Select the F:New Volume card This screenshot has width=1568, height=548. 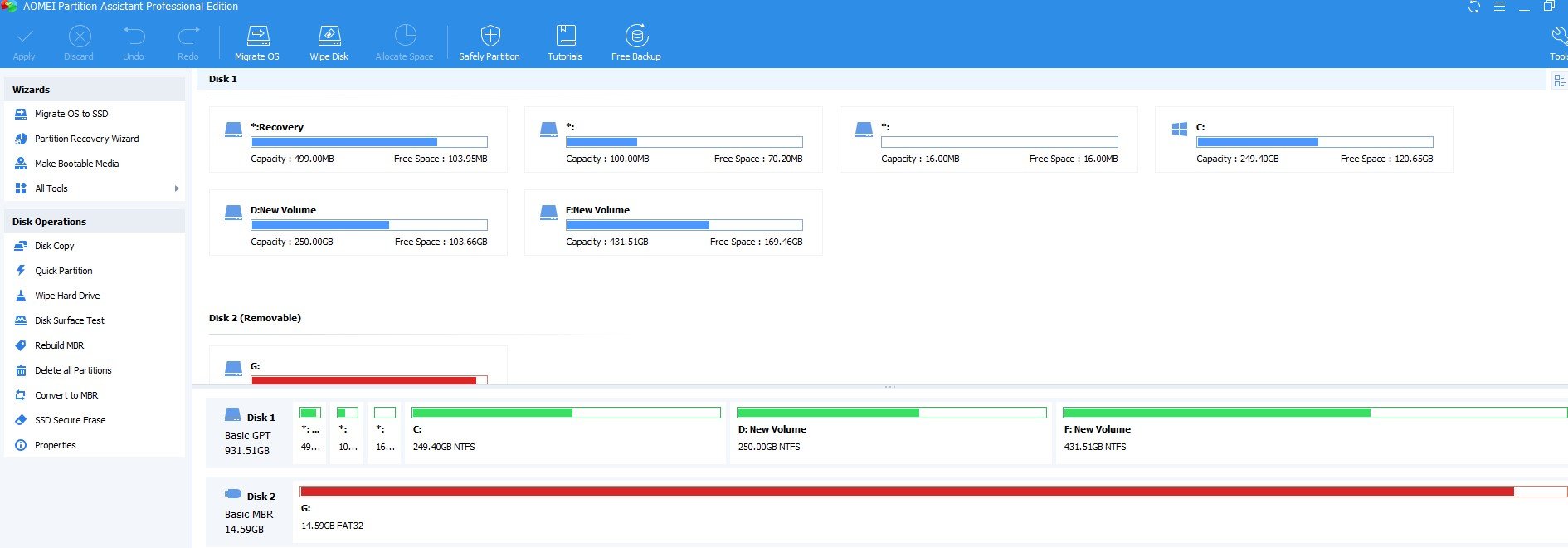(674, 223)
